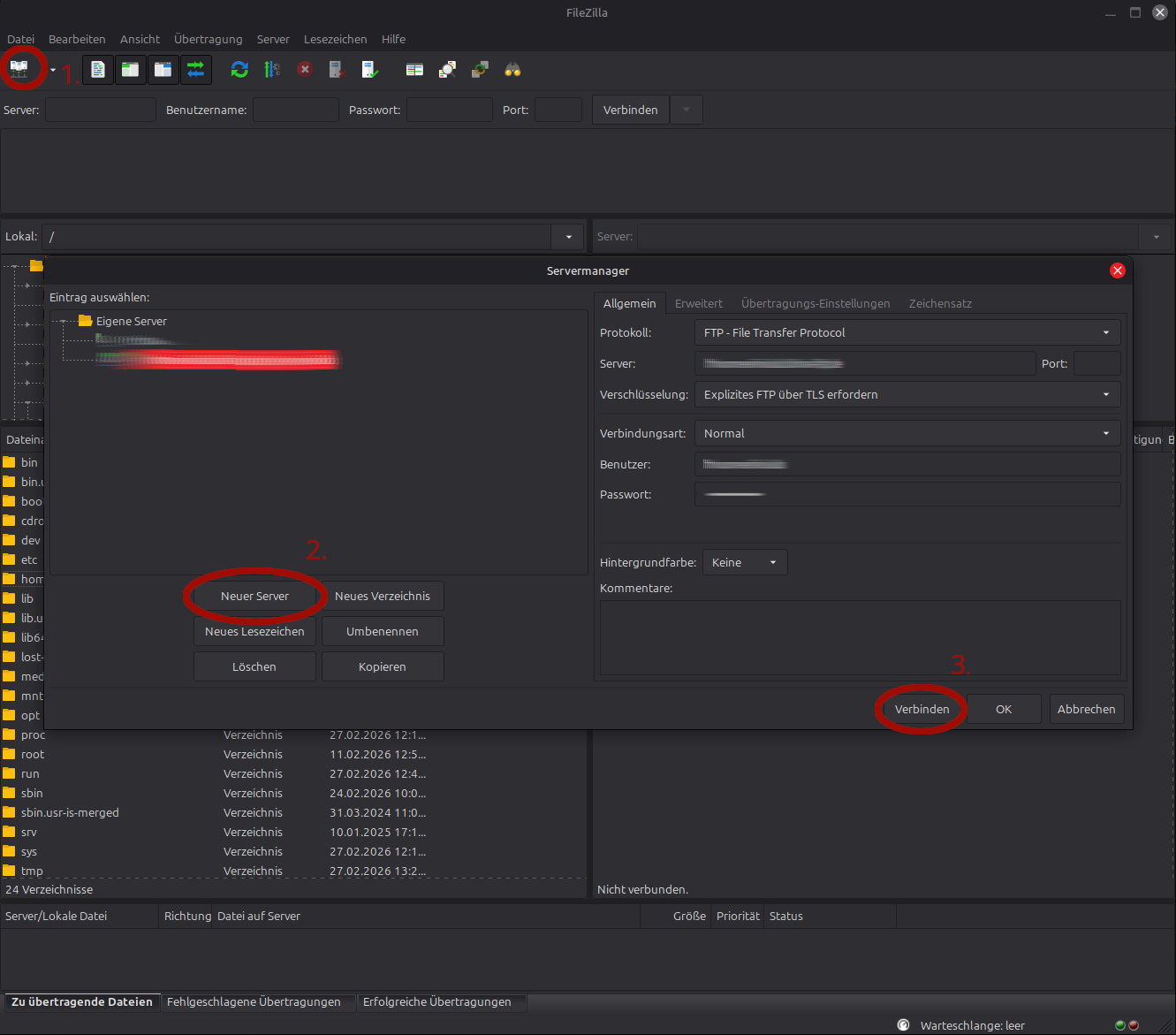Screen dimensions: 1176x1035
Task: Toggle the message log view icon
Action: (98, 70)
